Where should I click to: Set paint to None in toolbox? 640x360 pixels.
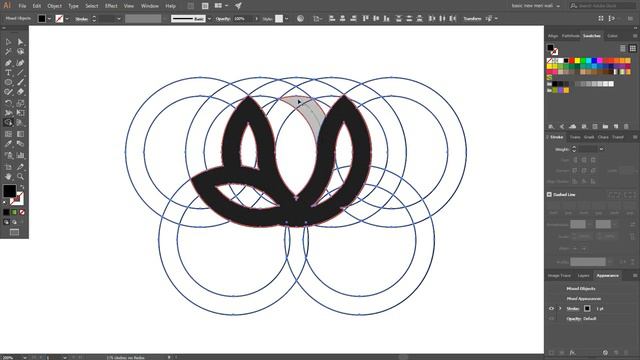(22, 212)
